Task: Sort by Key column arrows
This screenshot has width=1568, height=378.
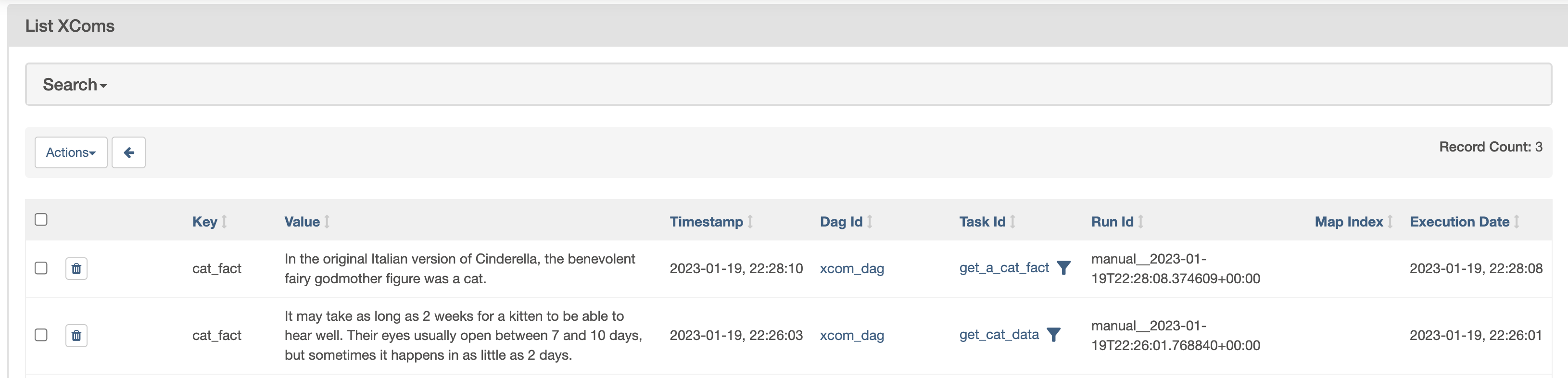Action: (x=225, y=222)
